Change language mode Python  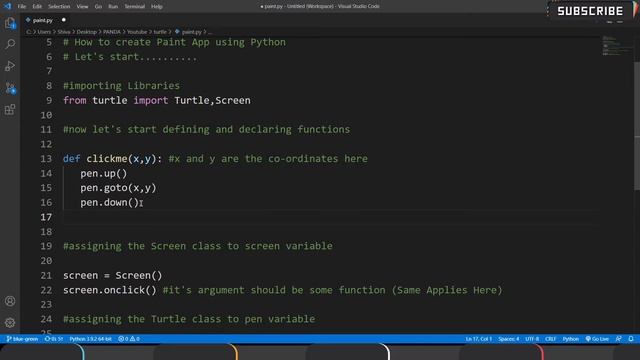[571, 339]
